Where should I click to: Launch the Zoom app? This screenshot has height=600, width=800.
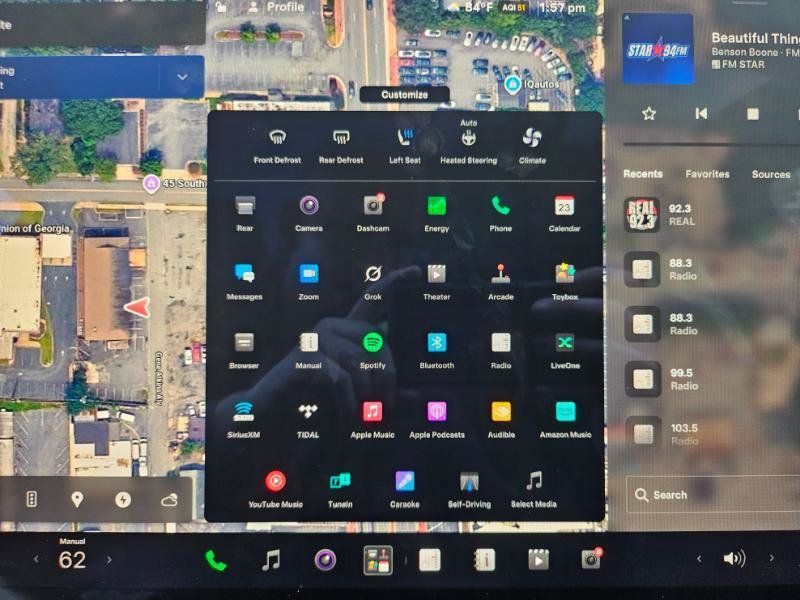[309, 274]
